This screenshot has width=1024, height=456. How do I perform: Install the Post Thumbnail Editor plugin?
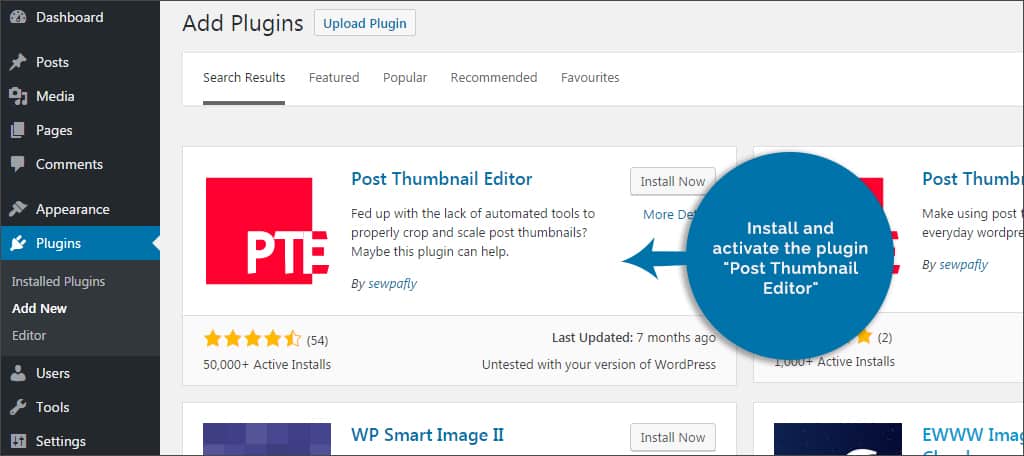pos(673,182)
